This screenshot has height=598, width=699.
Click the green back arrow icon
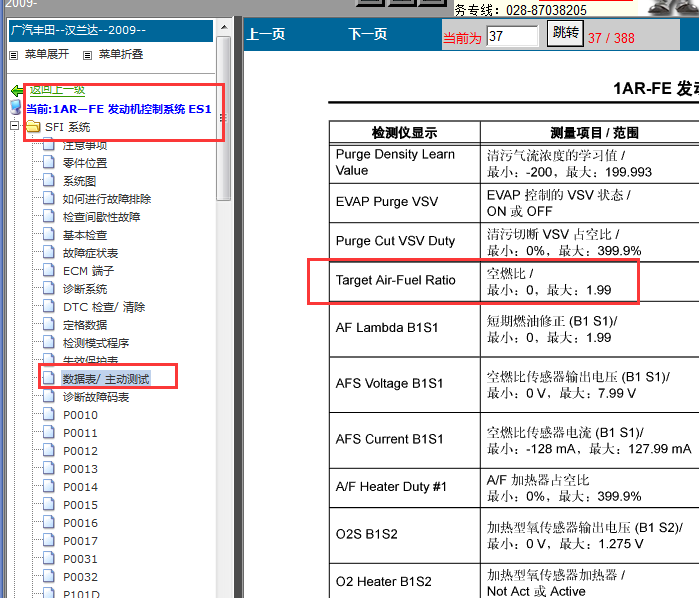18,91
